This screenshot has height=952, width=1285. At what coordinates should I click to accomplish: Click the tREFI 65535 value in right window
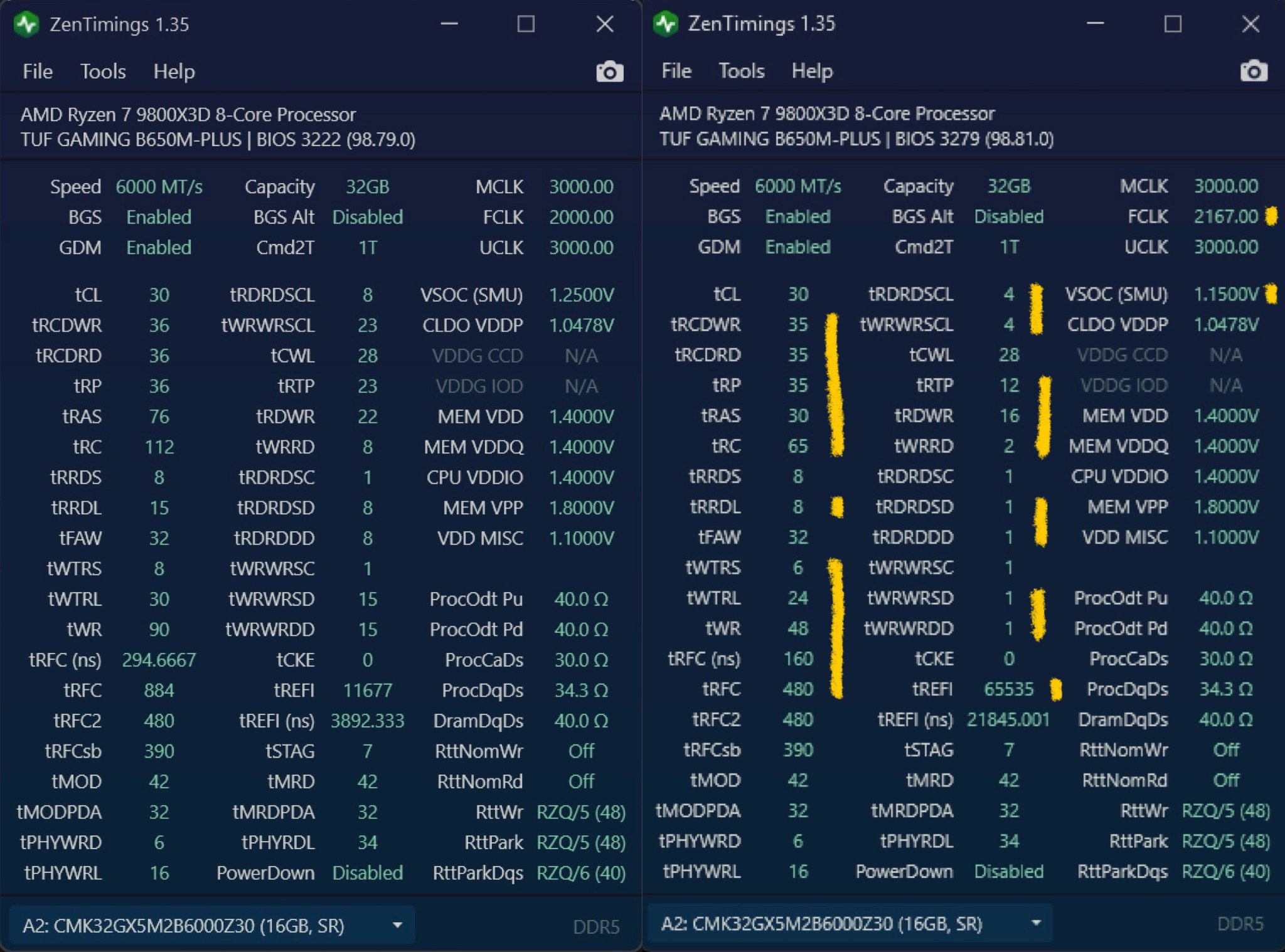point(1008,689)
